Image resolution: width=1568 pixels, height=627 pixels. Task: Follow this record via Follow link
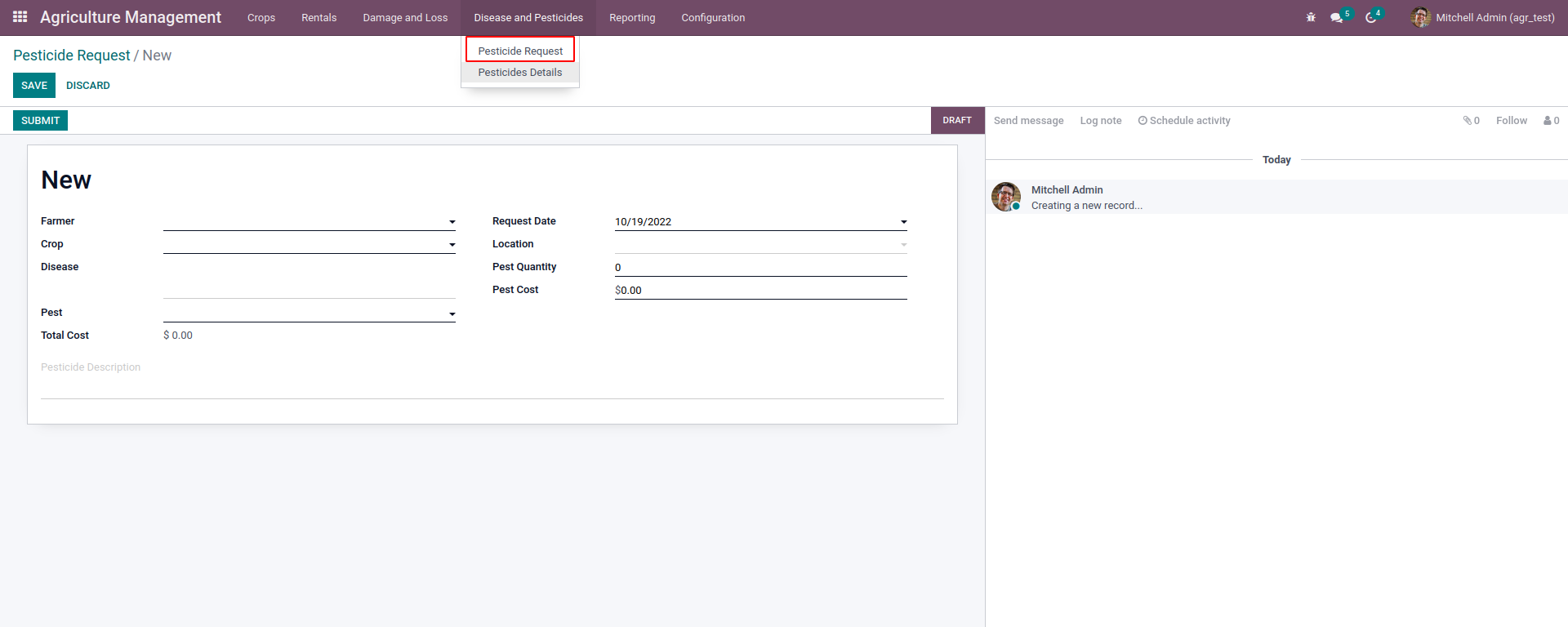click(1511, 121)
